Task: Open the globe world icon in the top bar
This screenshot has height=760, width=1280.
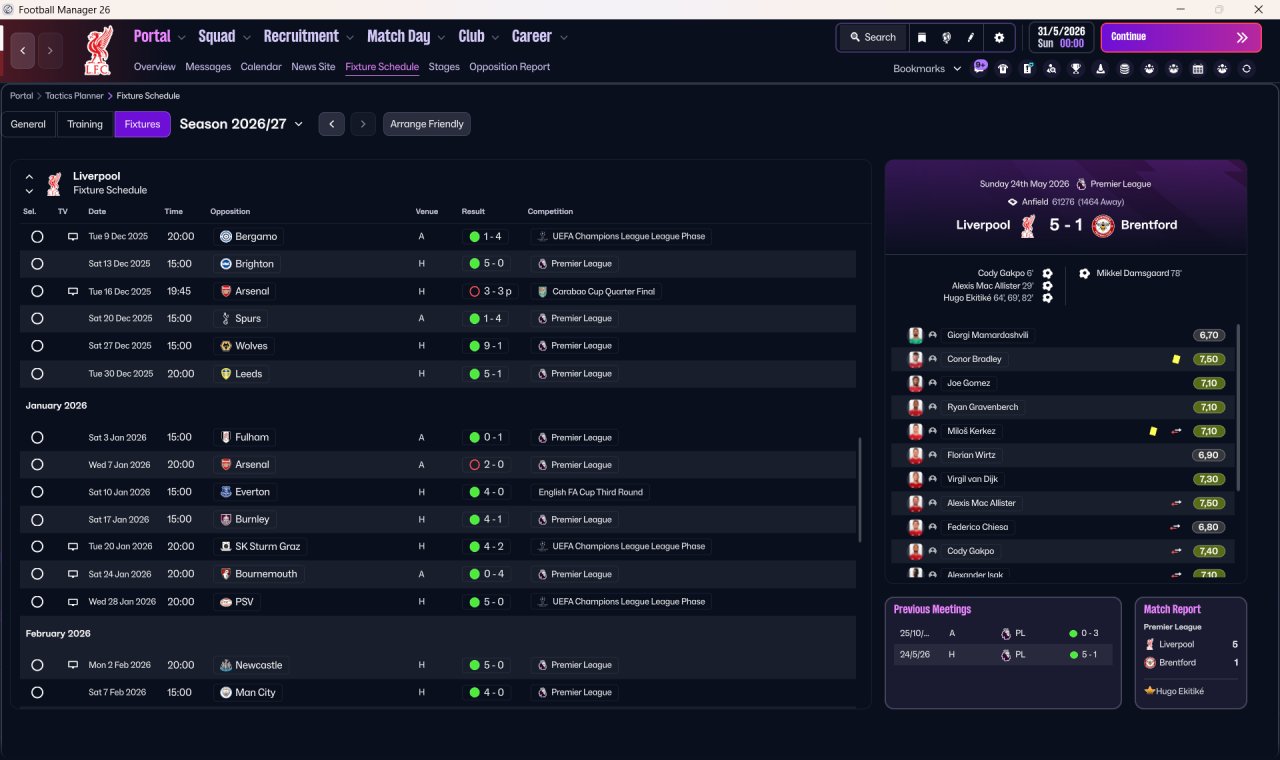Action: (946, 37)
